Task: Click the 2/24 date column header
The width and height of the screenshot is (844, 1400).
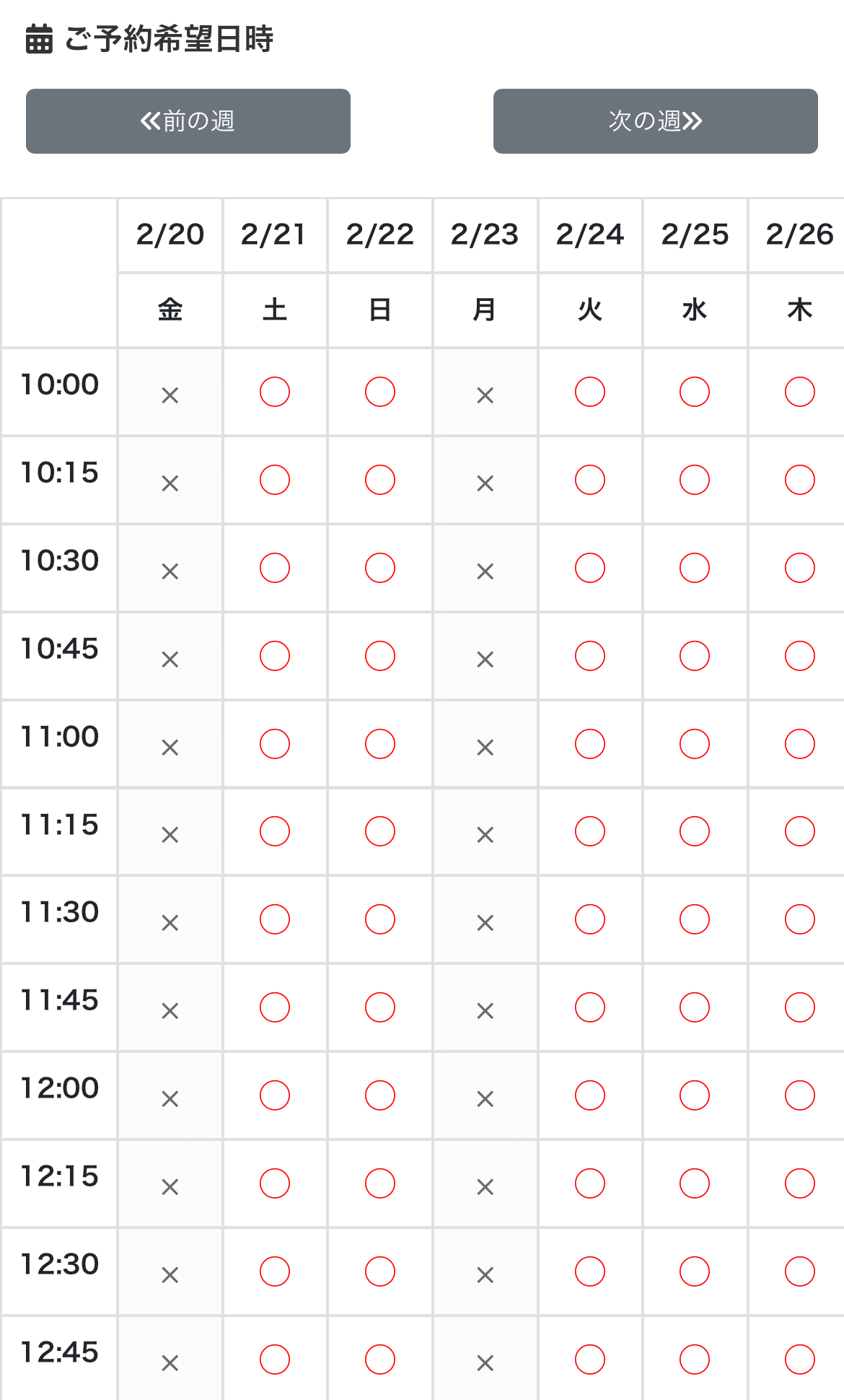Action: coord(590,235)
